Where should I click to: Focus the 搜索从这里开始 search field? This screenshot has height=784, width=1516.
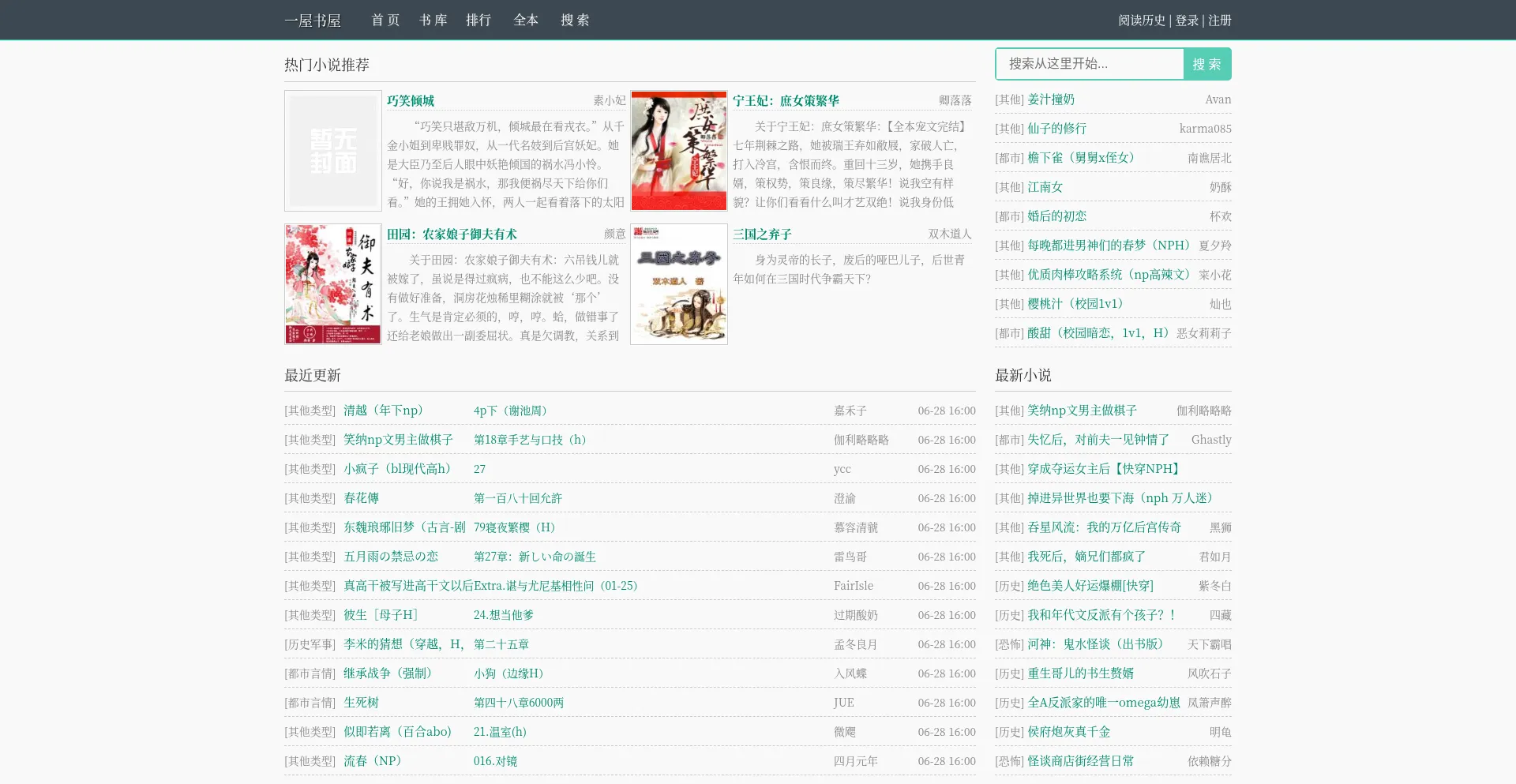(1090, 64)
